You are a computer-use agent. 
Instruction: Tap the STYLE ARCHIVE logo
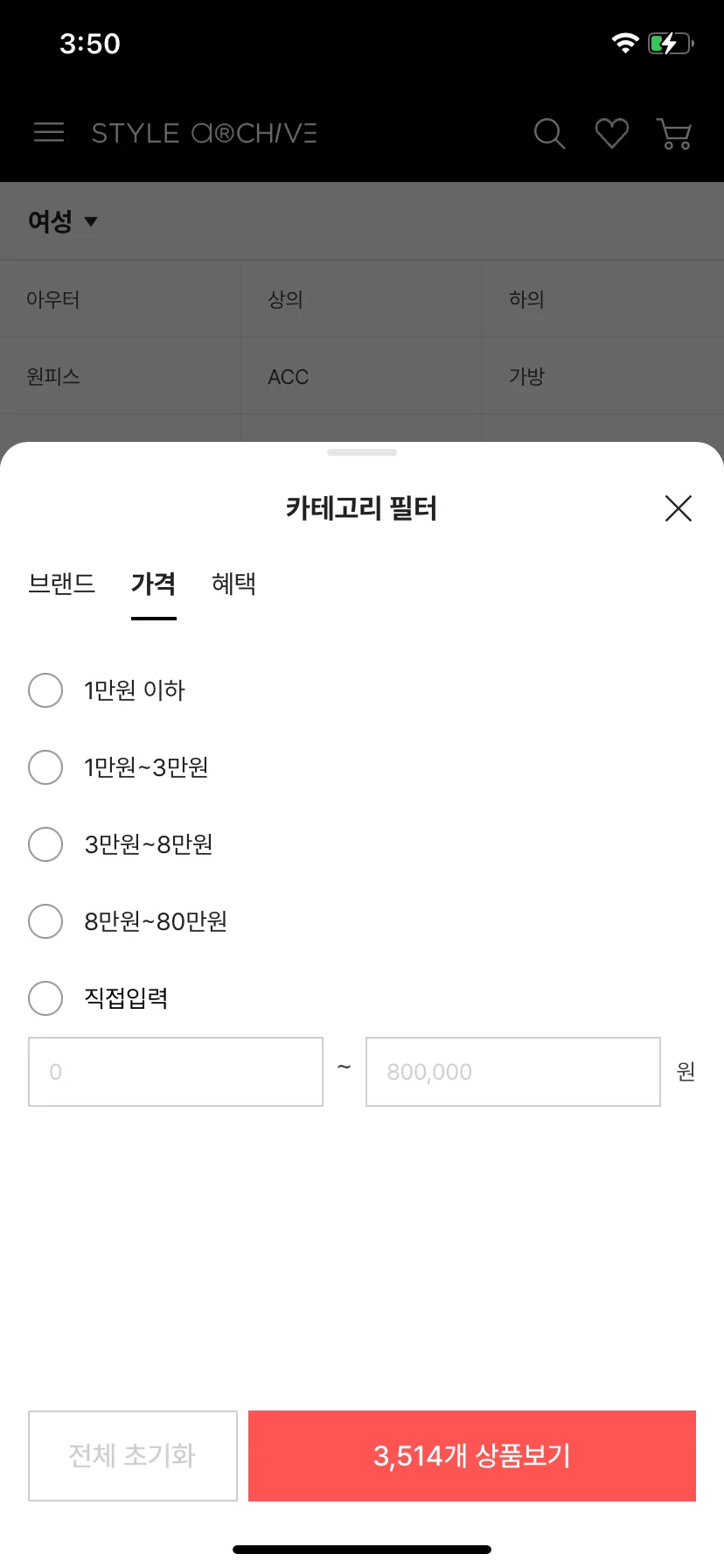(x=205, y=133)
